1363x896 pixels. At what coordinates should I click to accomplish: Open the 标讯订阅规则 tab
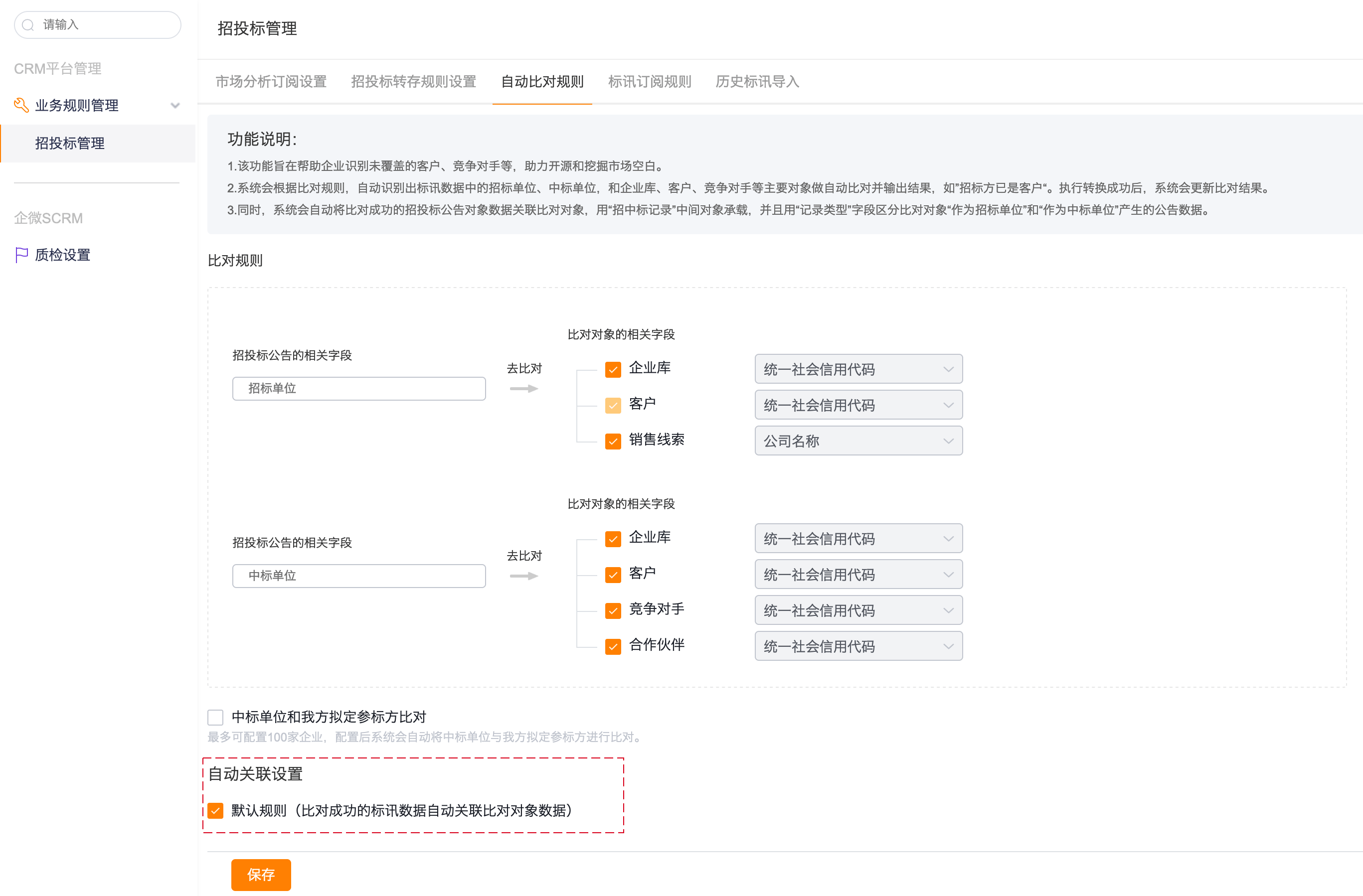tap(650, 82)
